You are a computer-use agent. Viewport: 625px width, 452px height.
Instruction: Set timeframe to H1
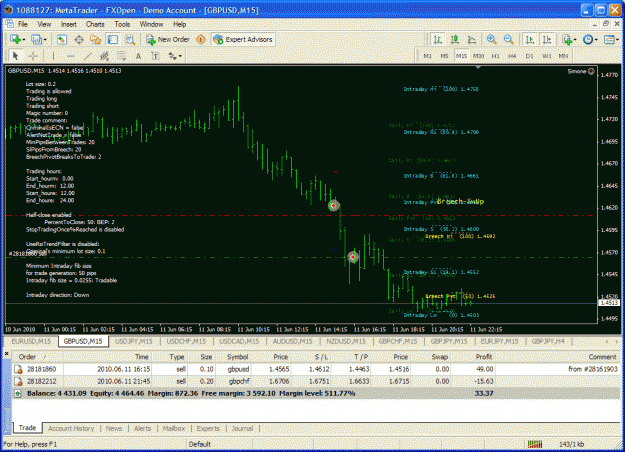tap(495, 56)
